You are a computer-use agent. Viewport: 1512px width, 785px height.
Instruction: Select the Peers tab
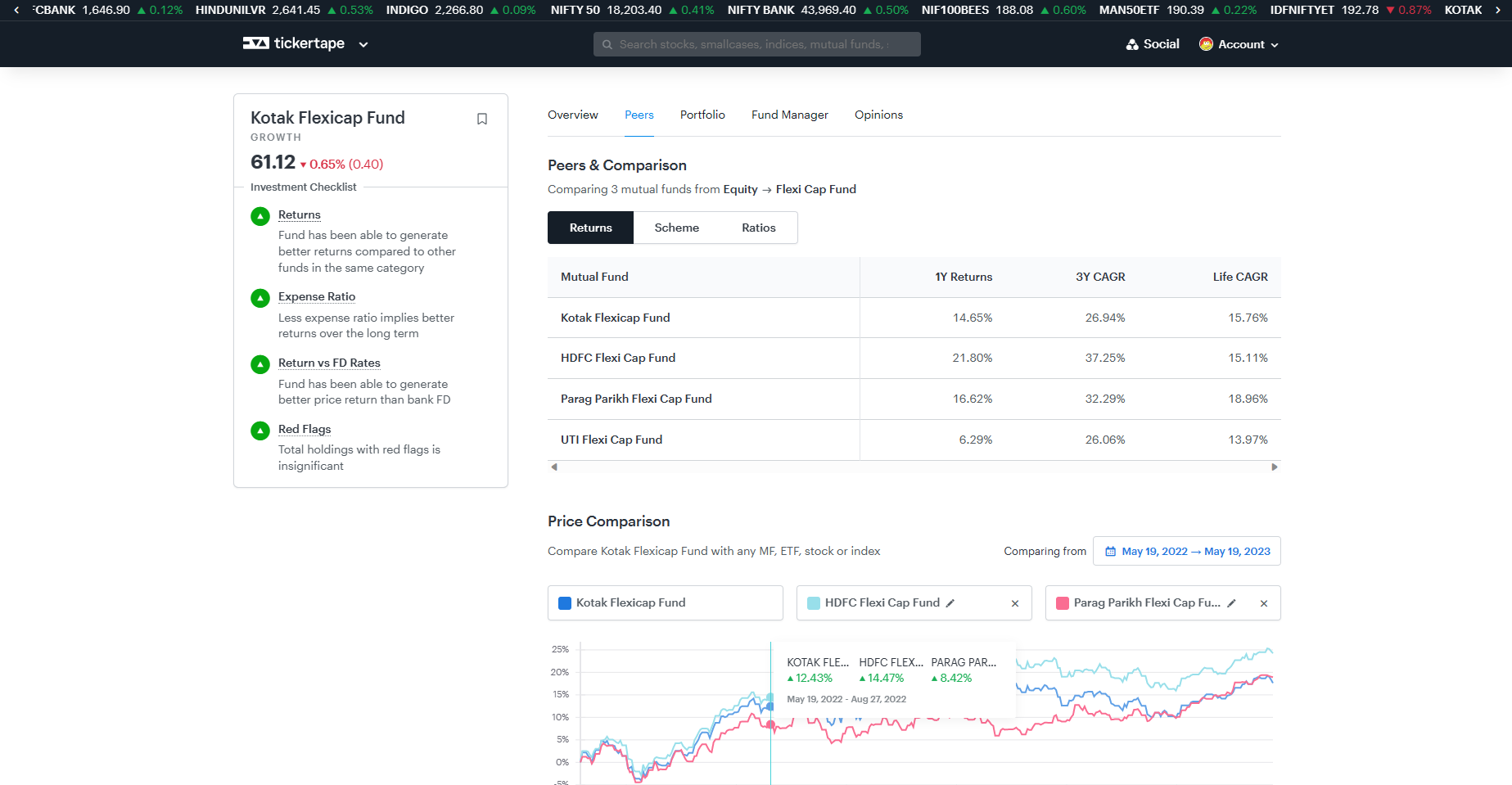point(639,115)
